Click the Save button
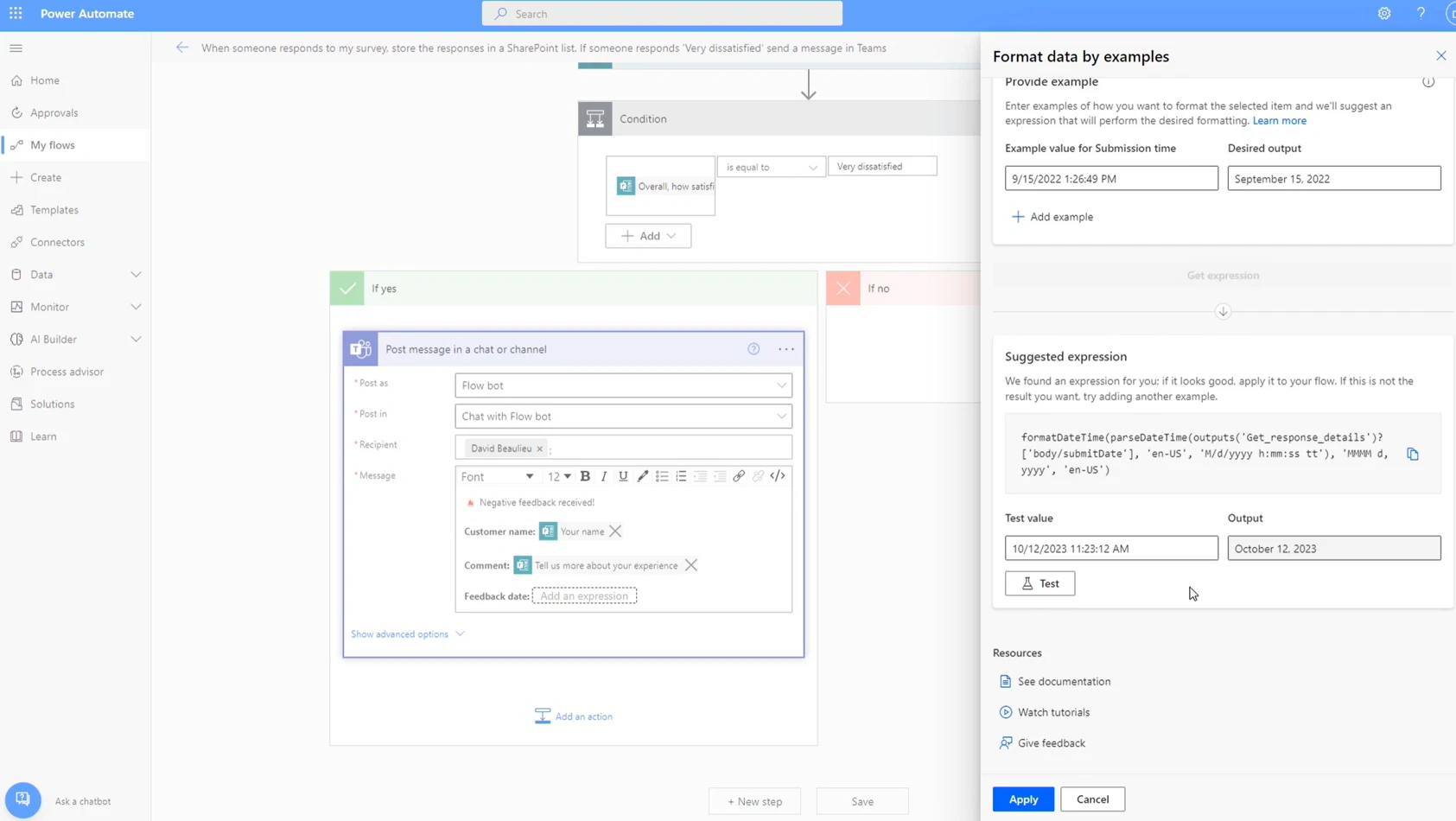Viewport: 1456px width, 821px height. (x=862, y=801)
